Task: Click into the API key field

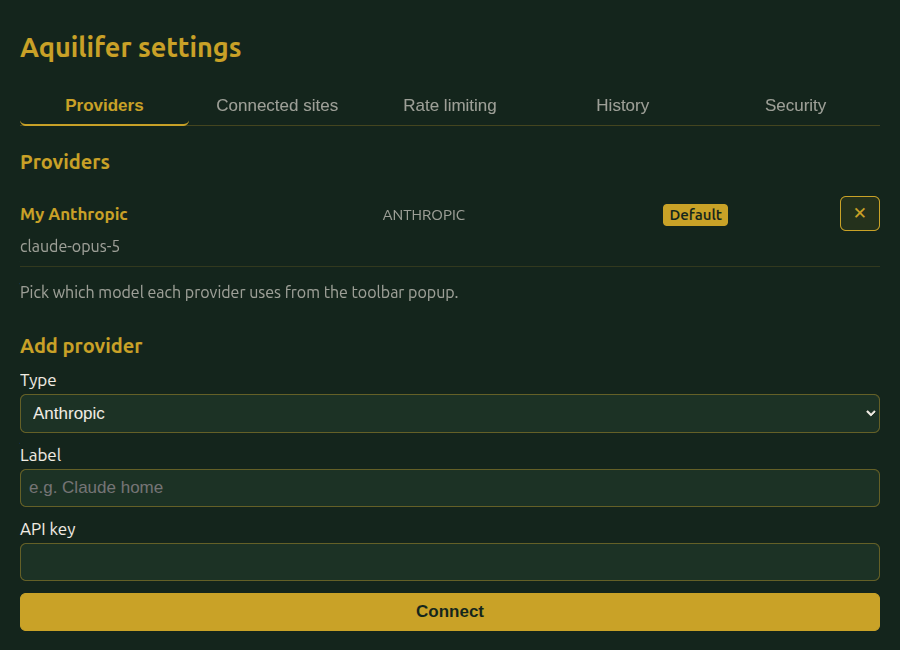Action: pyautogui.click(x=449, y=562)
